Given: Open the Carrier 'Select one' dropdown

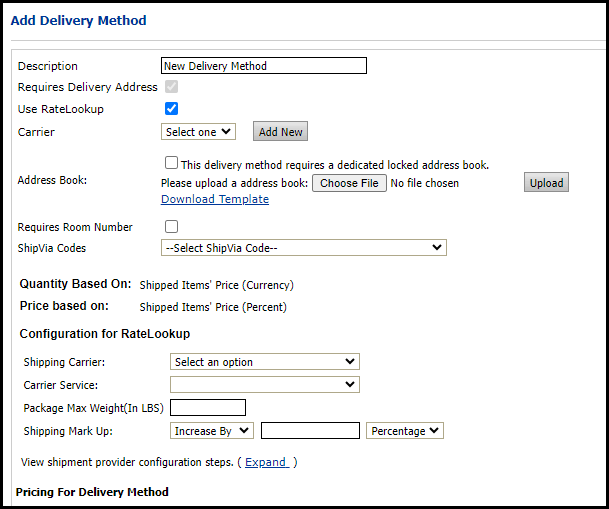Looking at the screenshot, I should coord(198,132).
